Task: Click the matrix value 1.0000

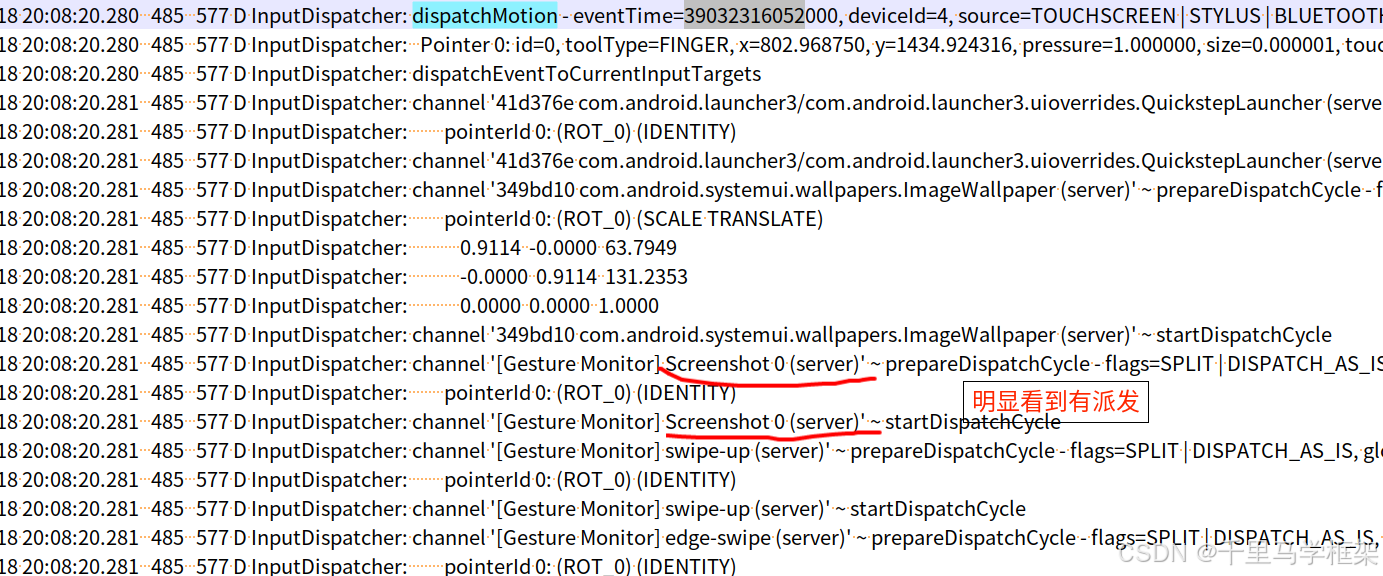Action: point(627,306)
